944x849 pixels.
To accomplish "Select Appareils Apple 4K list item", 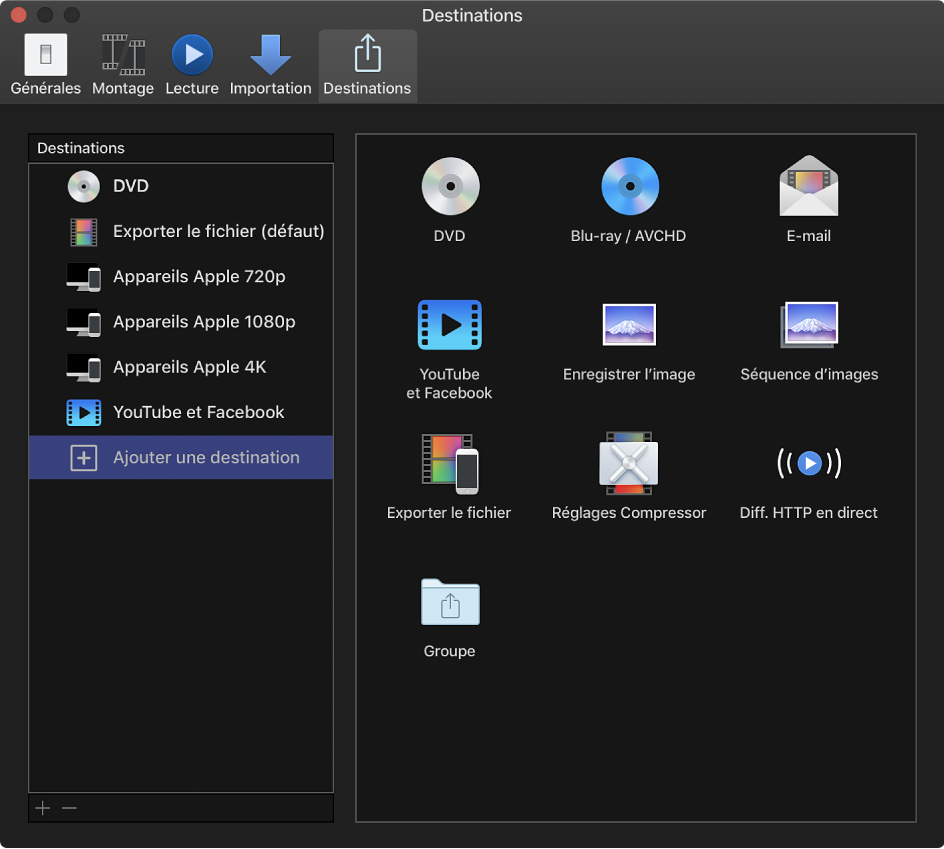I will click(189, 367).
